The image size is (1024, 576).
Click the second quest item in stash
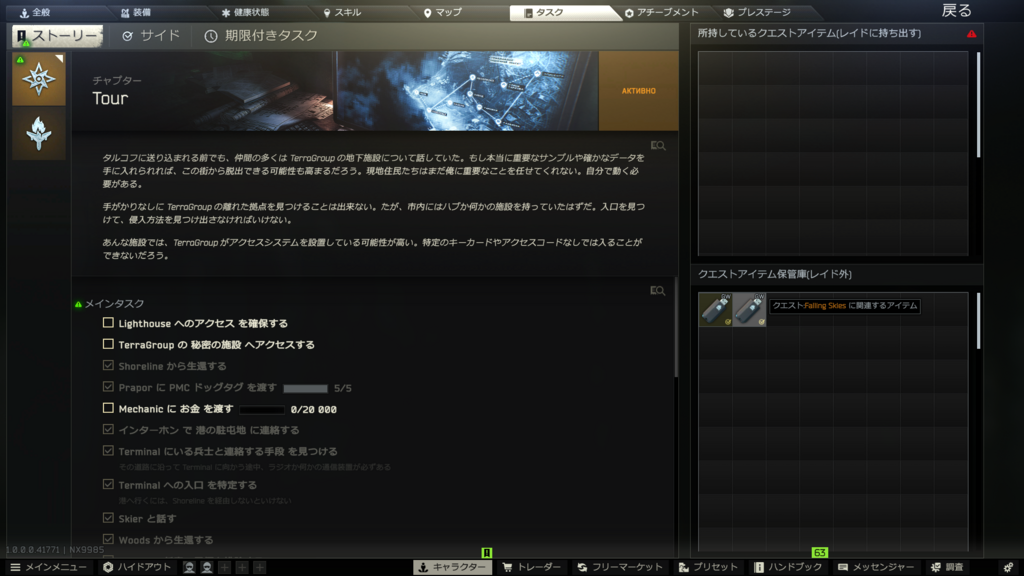click(749, 309)
